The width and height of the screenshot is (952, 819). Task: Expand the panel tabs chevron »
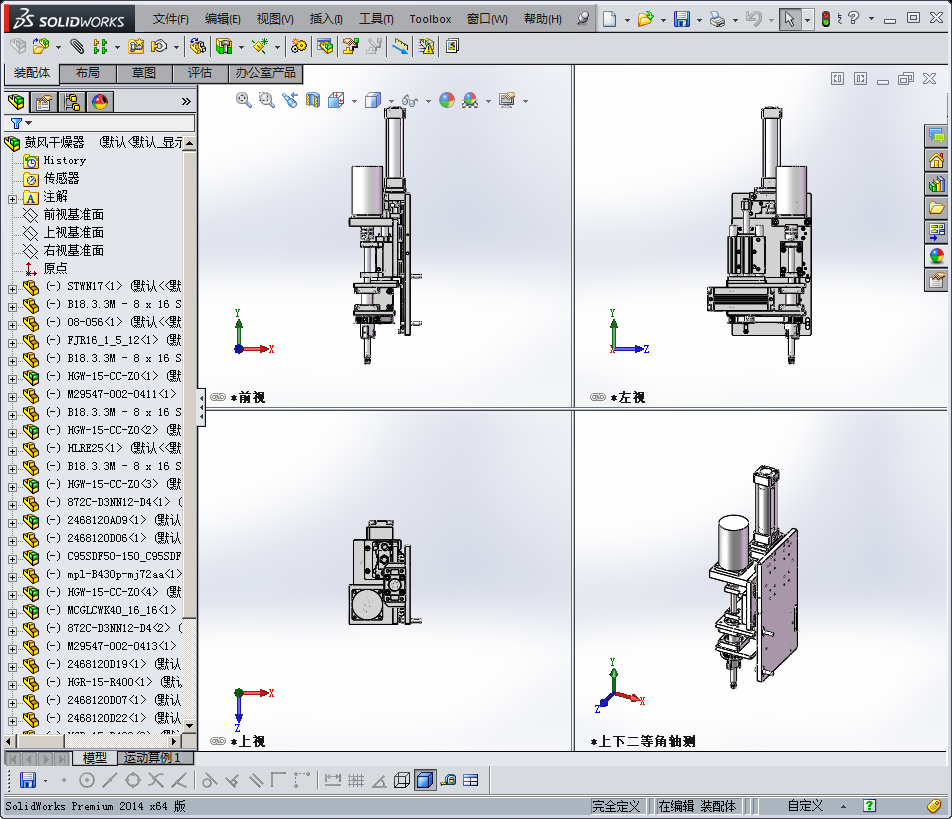186,101
